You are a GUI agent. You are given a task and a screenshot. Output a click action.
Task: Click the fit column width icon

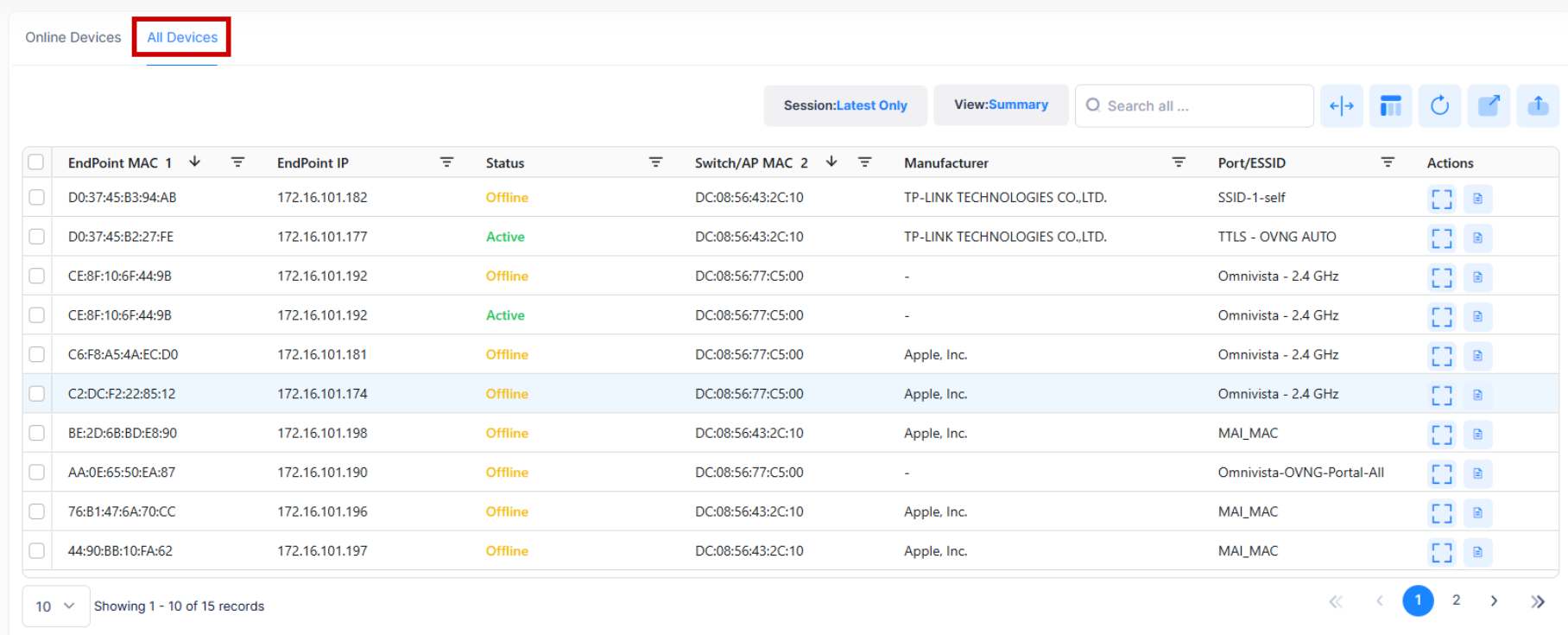coord(1341,106)
